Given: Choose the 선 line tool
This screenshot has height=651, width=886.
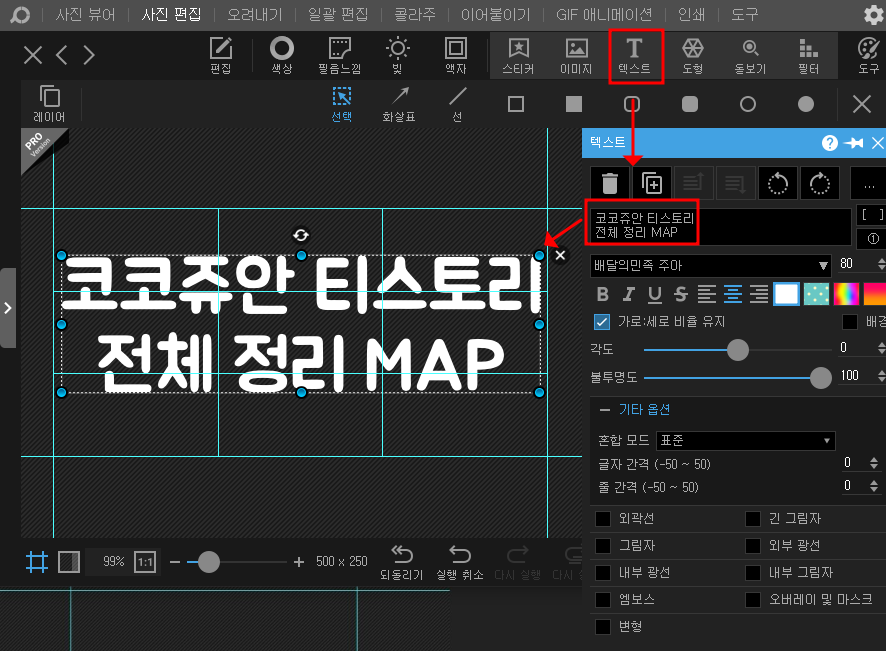Looking at the screenshot, I should click(x=457, y=104).
